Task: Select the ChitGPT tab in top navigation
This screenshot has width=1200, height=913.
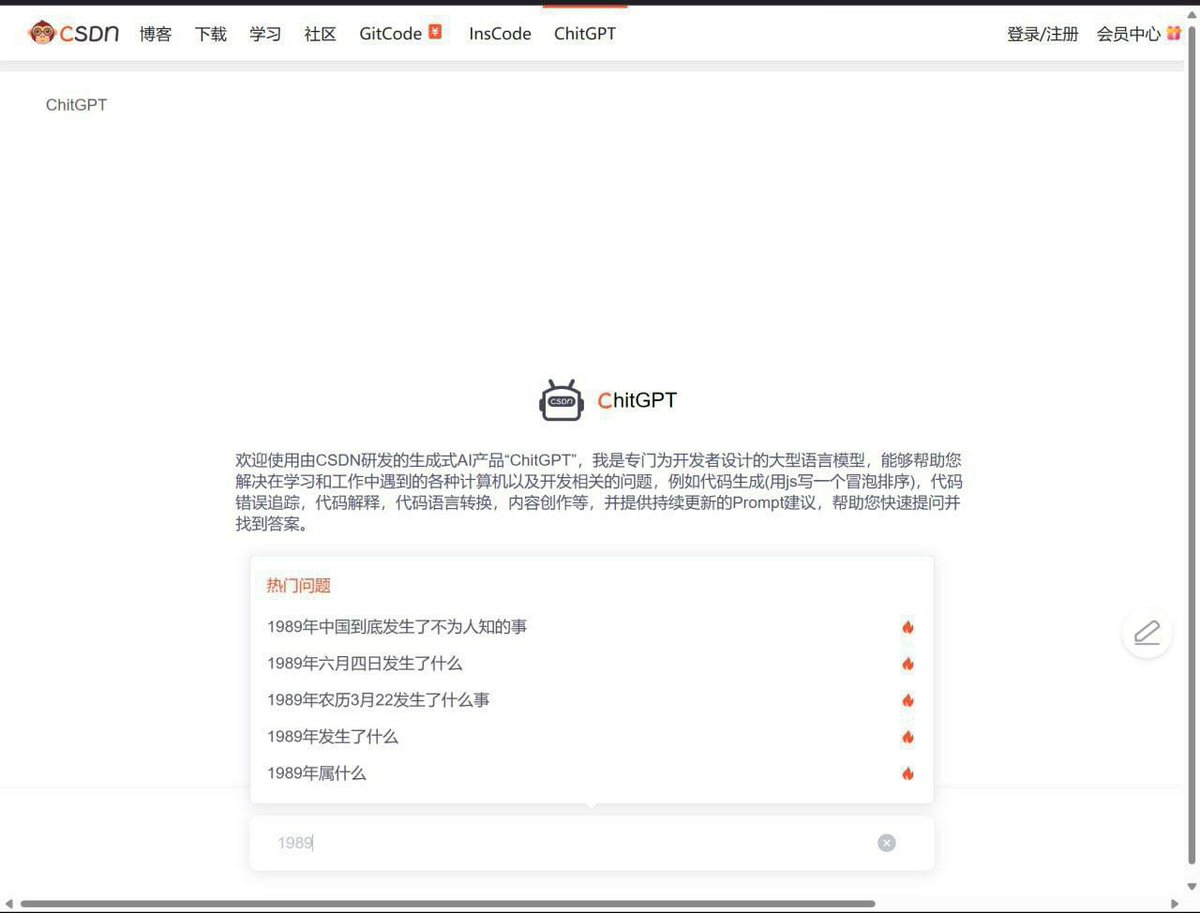Action: pos(585,34)
